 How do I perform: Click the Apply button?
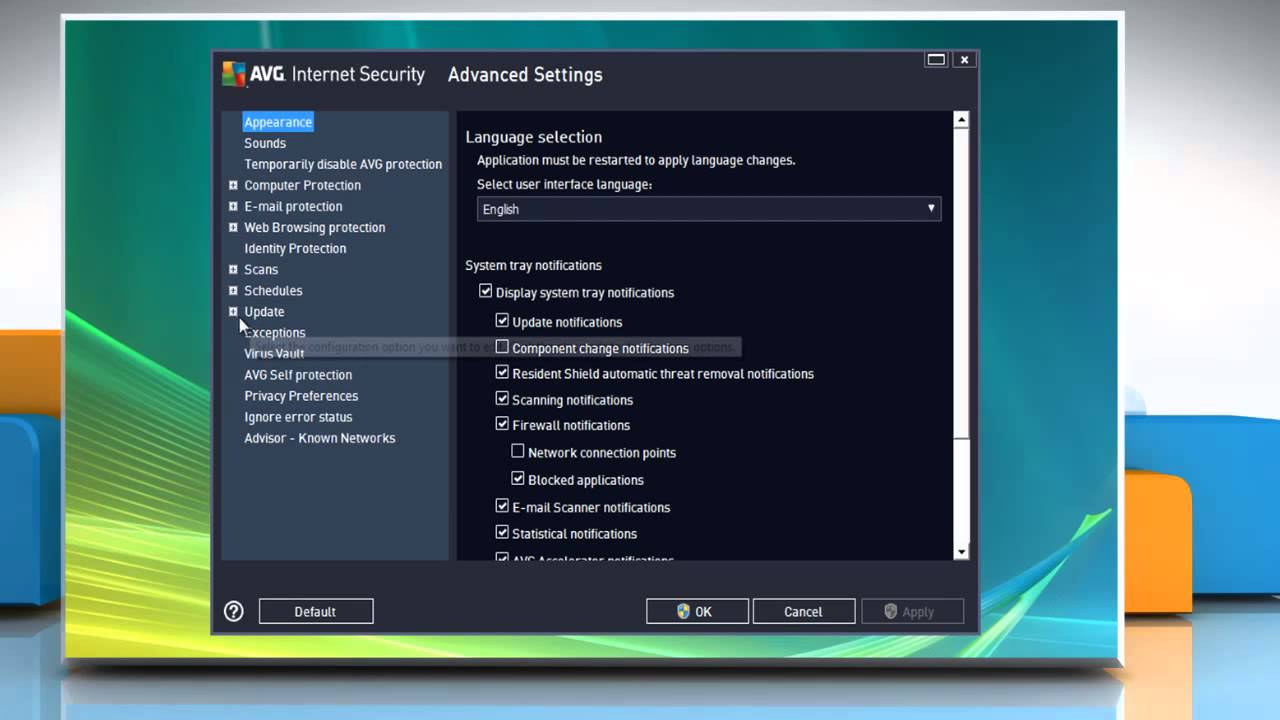[910, 611]
